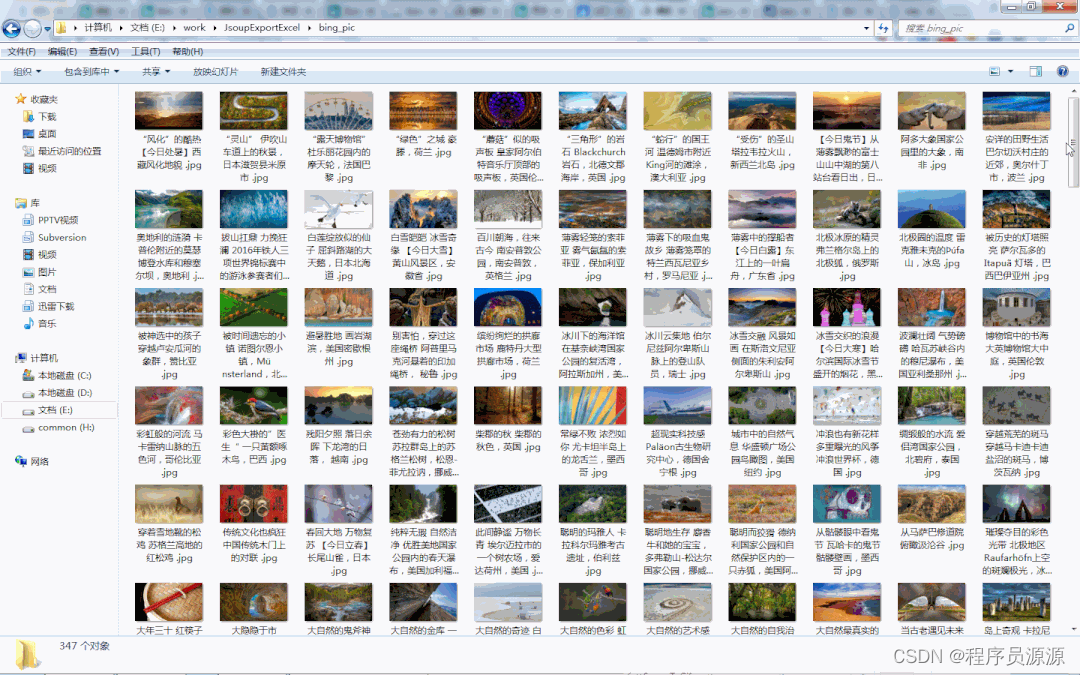Click 放映幻灯片 slideshow button
Viewport: 1080px width, 675px height.
216,72
